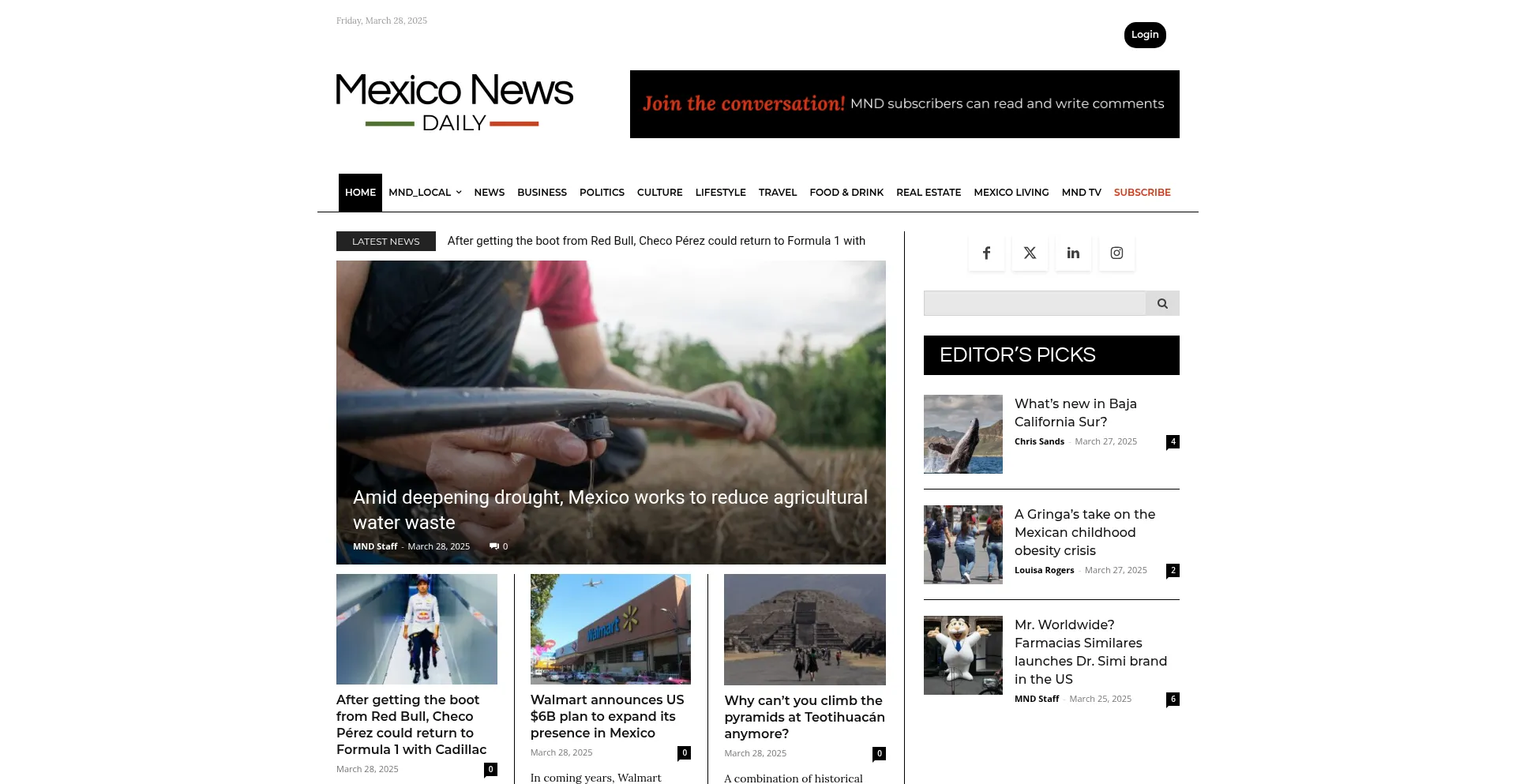
Task: Click in the sidebar search field
Action: (1034, 303)
